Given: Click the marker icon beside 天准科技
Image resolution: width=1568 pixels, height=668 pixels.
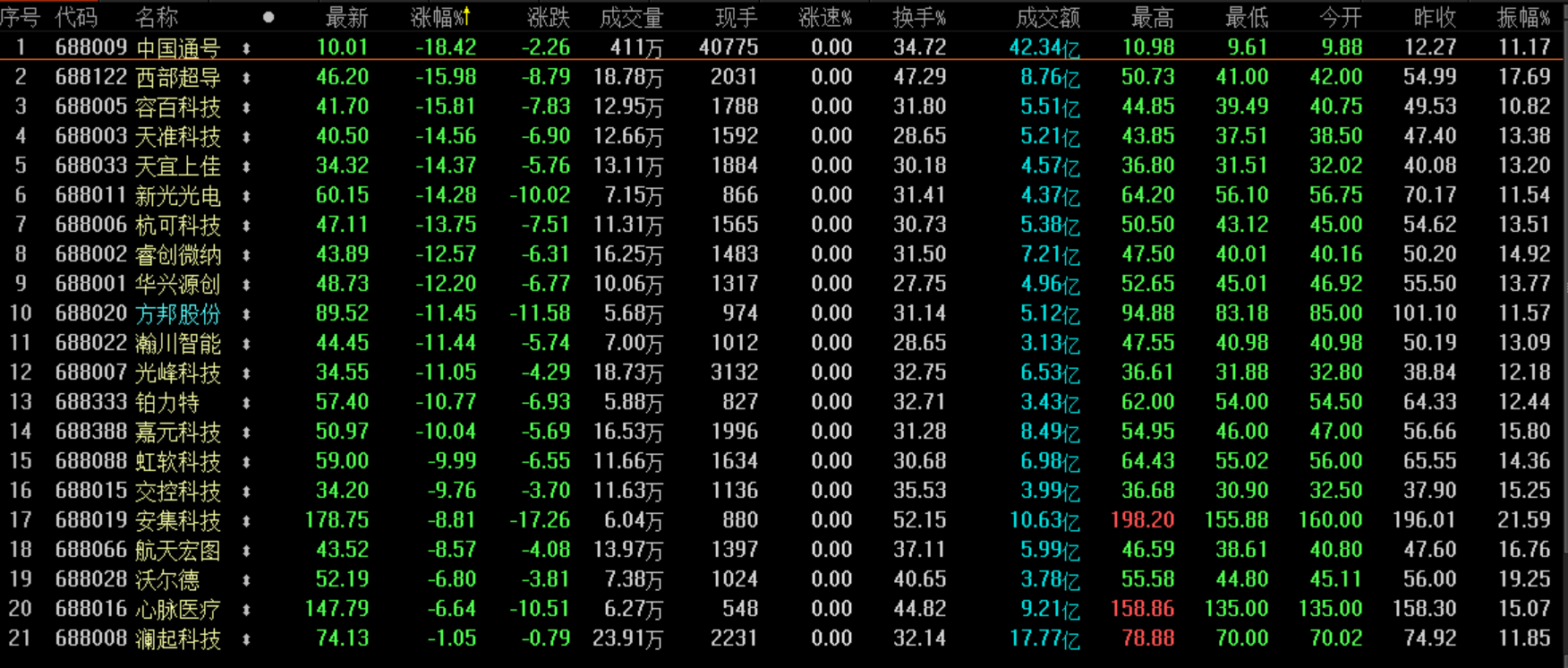Looking at the screenshot, I should coord(246,137).
